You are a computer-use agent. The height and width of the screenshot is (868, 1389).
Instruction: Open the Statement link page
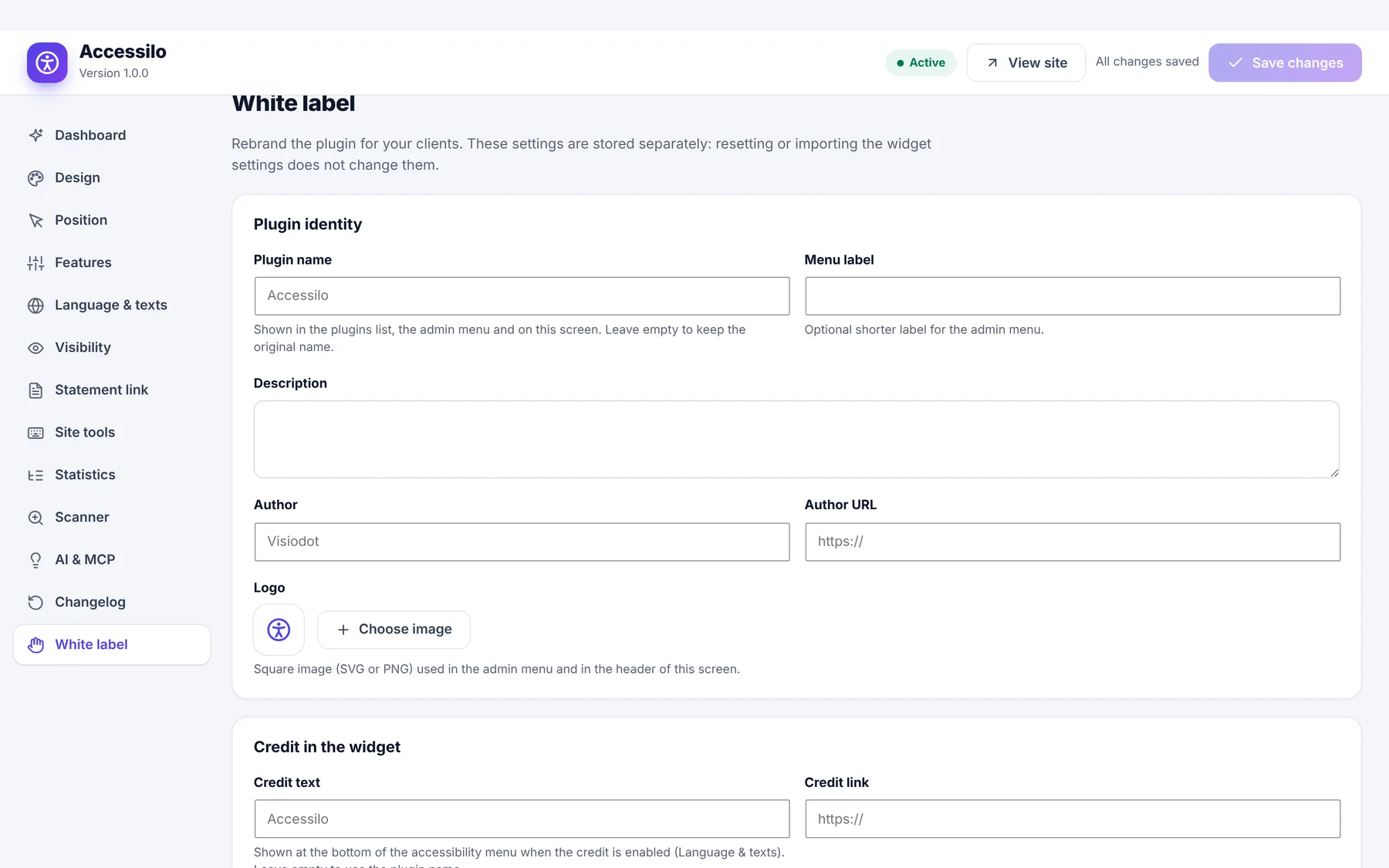[112, 390]
